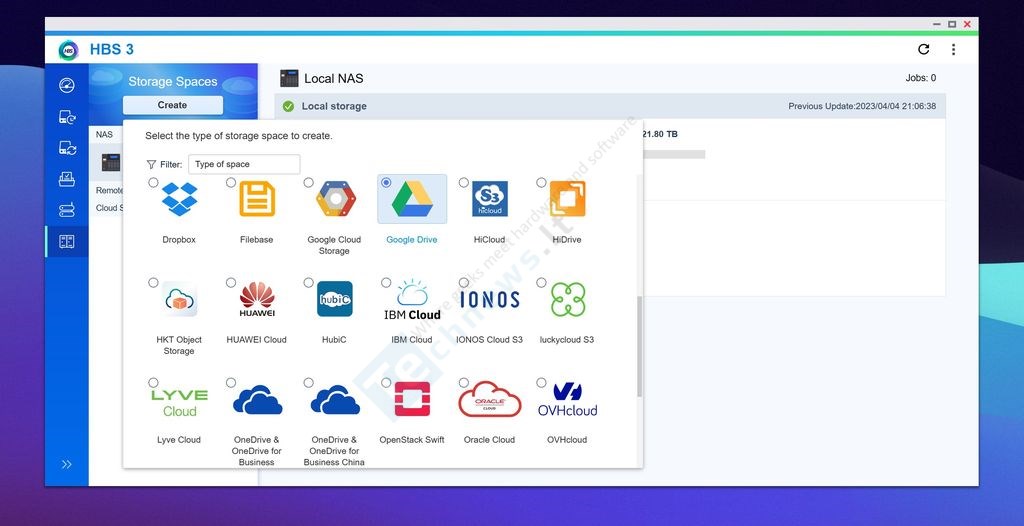
Task: Select the IONOS Cloud S3 radio button
Action: 463,282
